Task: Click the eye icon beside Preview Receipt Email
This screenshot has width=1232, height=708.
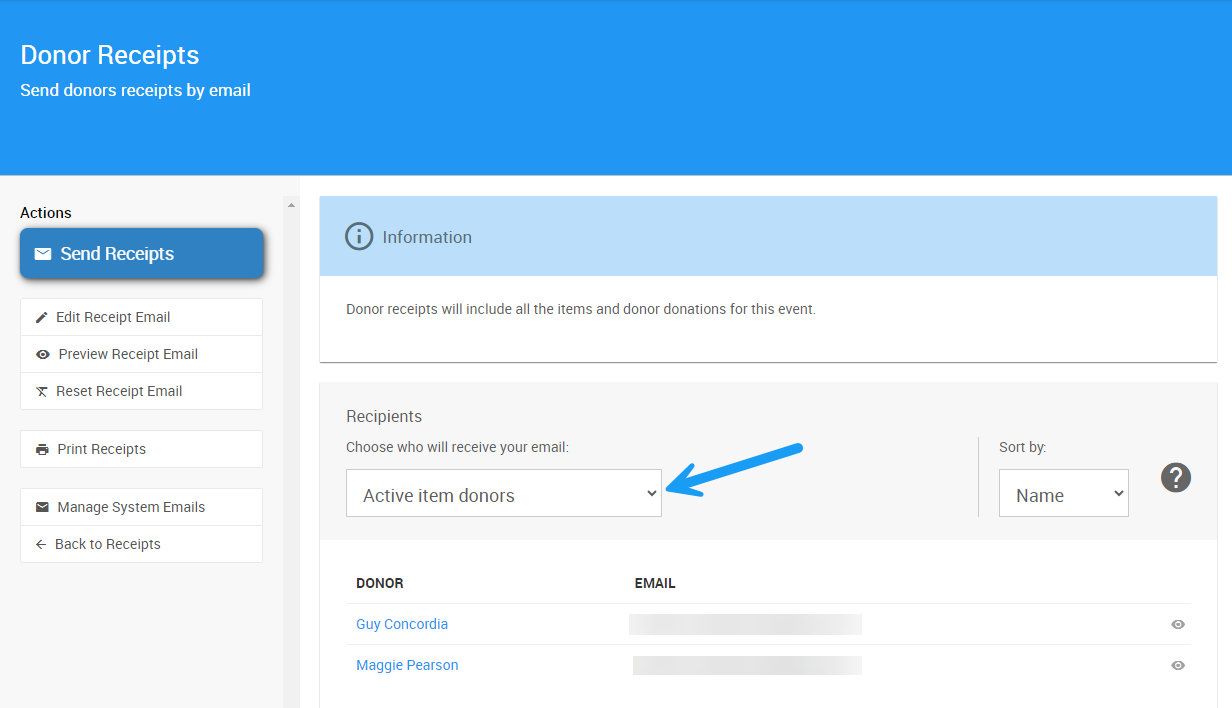Action: click(42, 354)
